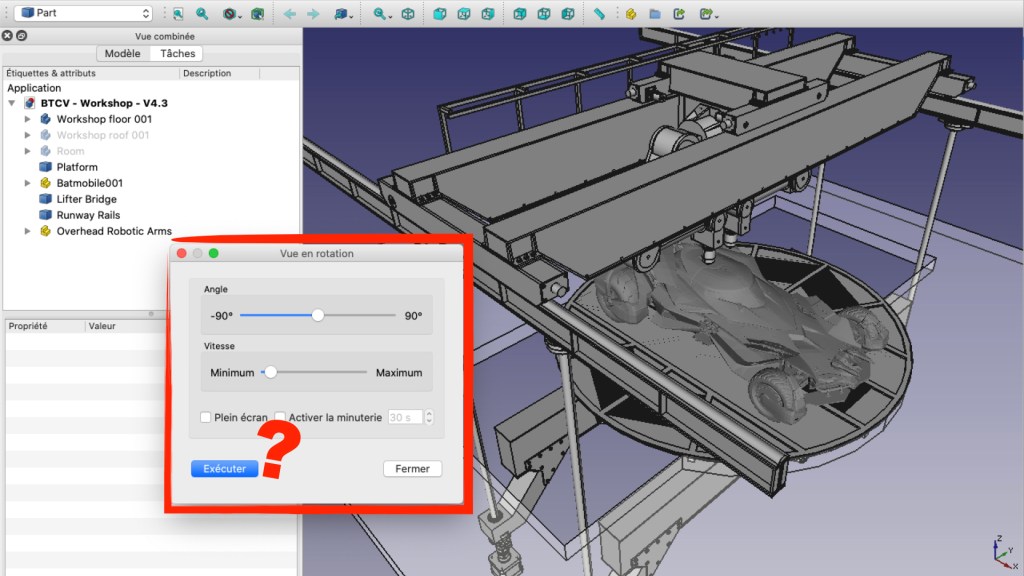Expand the Batmobile001 tree node
This screenshot has width=1024, height=576.
[28, 183]
